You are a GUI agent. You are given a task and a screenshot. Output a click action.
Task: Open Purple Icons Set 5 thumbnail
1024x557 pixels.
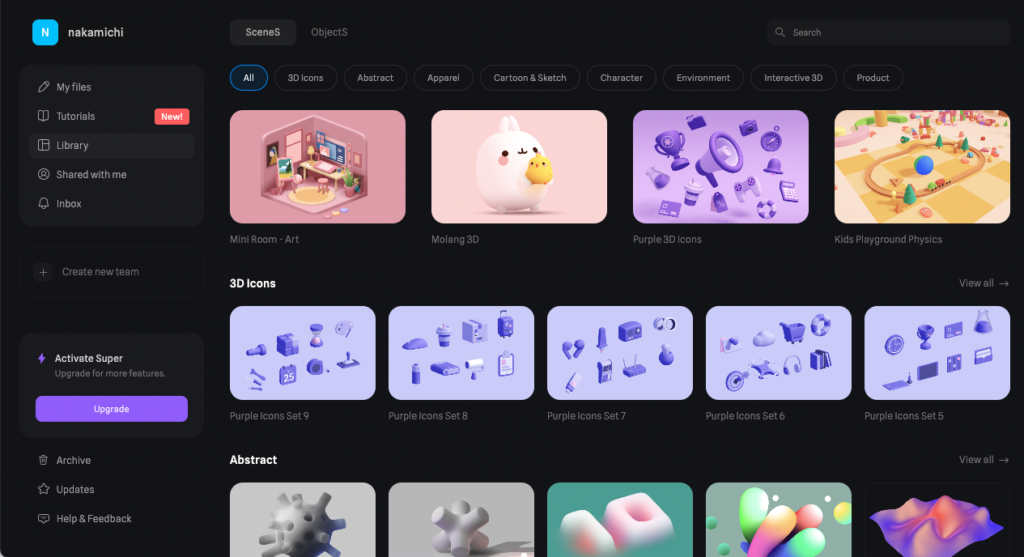coord(937,353)
